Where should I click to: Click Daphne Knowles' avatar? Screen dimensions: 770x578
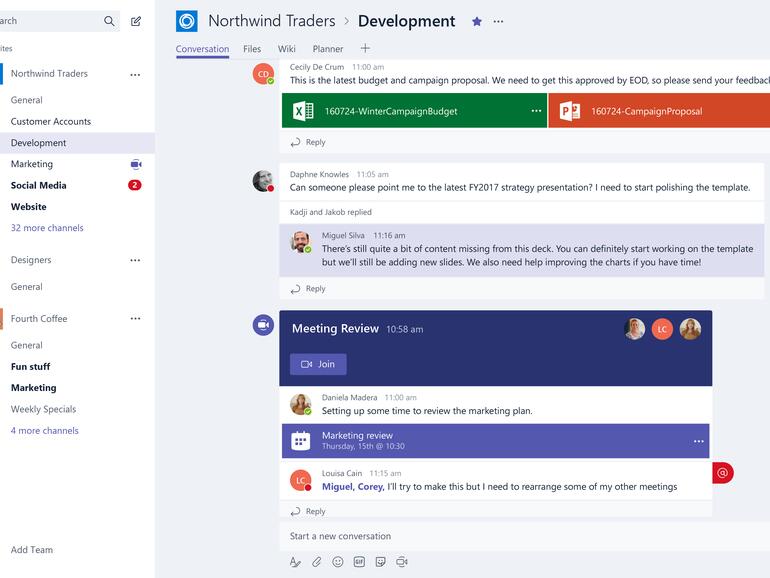tap(263, 181)
